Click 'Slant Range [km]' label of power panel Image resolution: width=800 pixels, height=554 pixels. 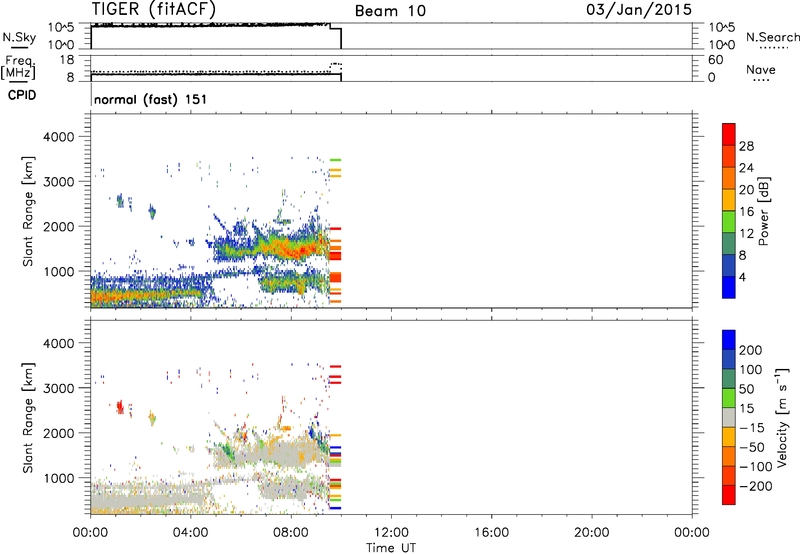tap(28, 211)
